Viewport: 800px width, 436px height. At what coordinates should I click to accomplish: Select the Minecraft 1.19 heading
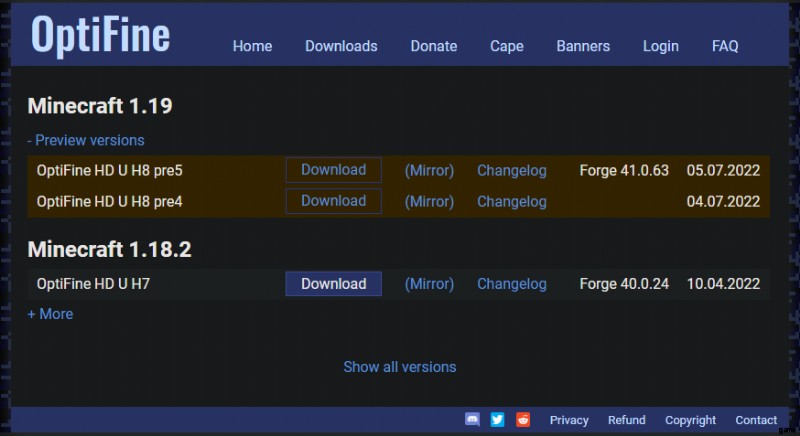[100, 106]
